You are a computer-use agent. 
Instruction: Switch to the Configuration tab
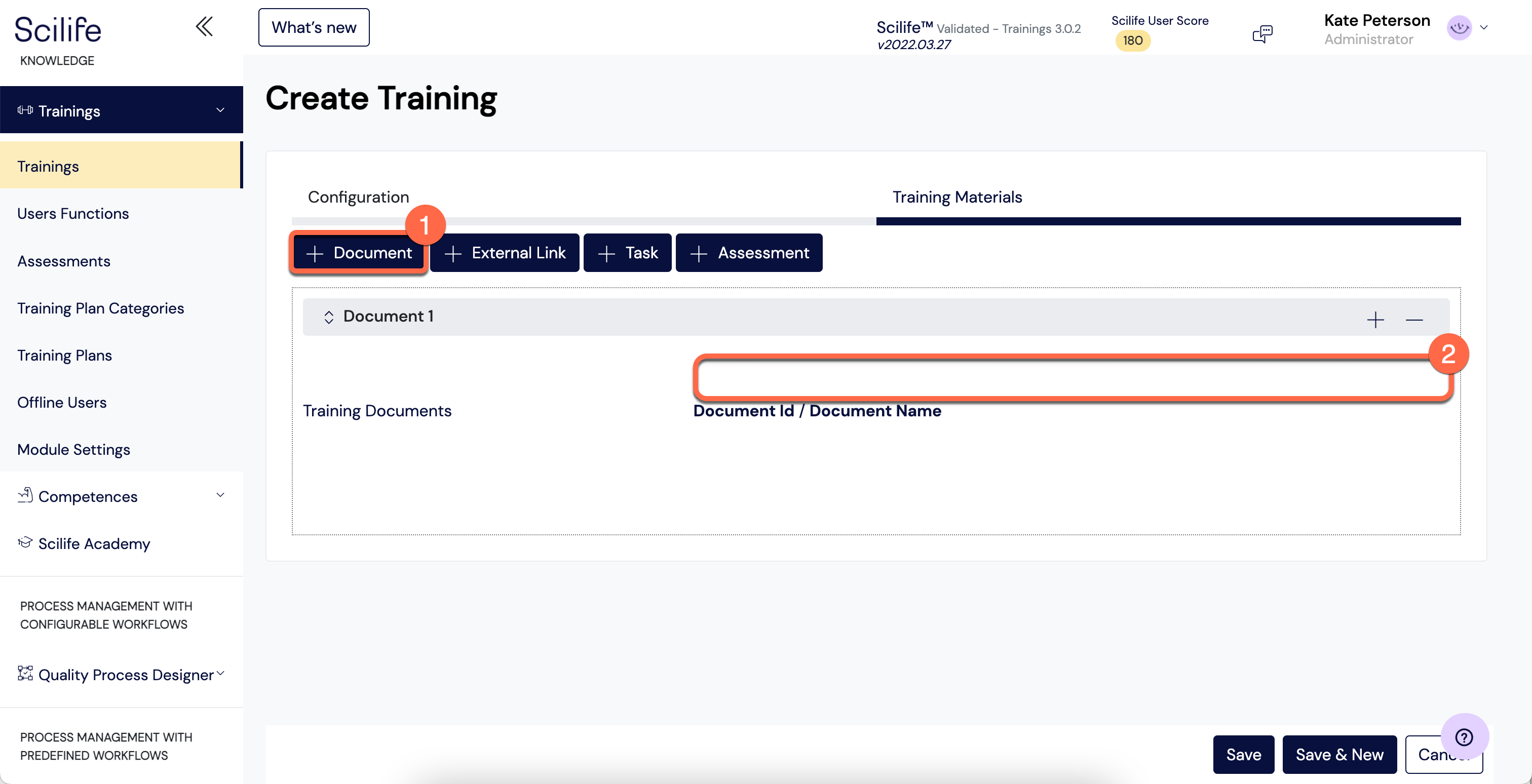click(359, 197)
